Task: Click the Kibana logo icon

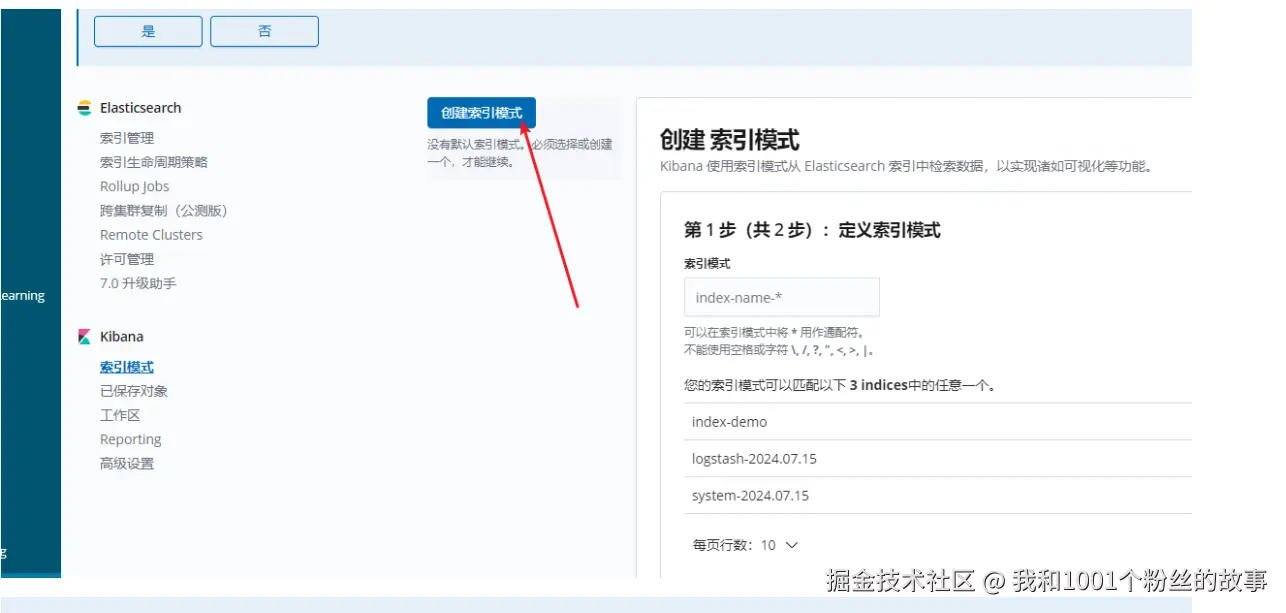Action: 85,337
